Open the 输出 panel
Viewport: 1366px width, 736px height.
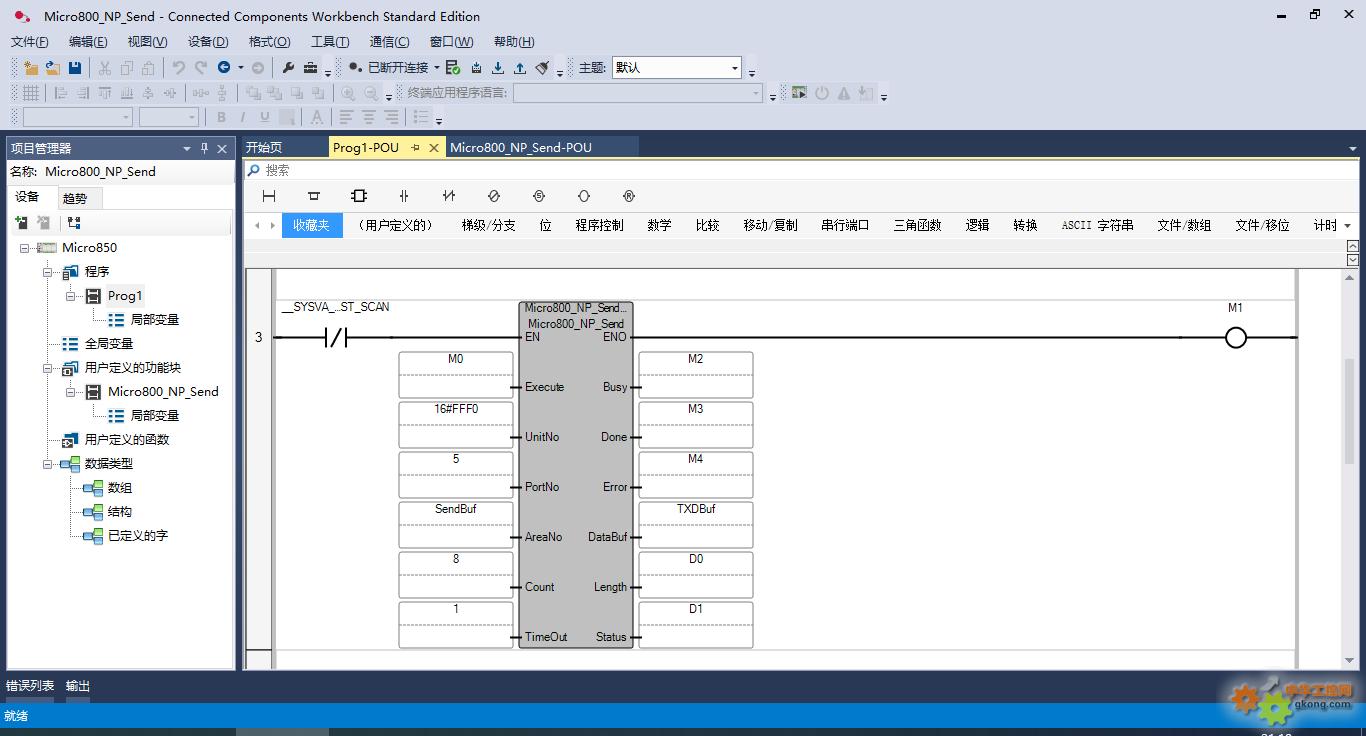78,686
